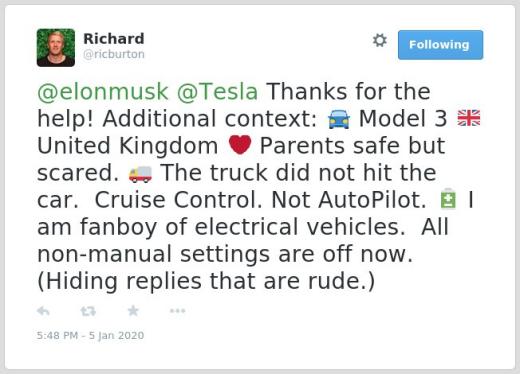
Task: Retweet this tweet using retweet icon
Action: pos(88,311)
